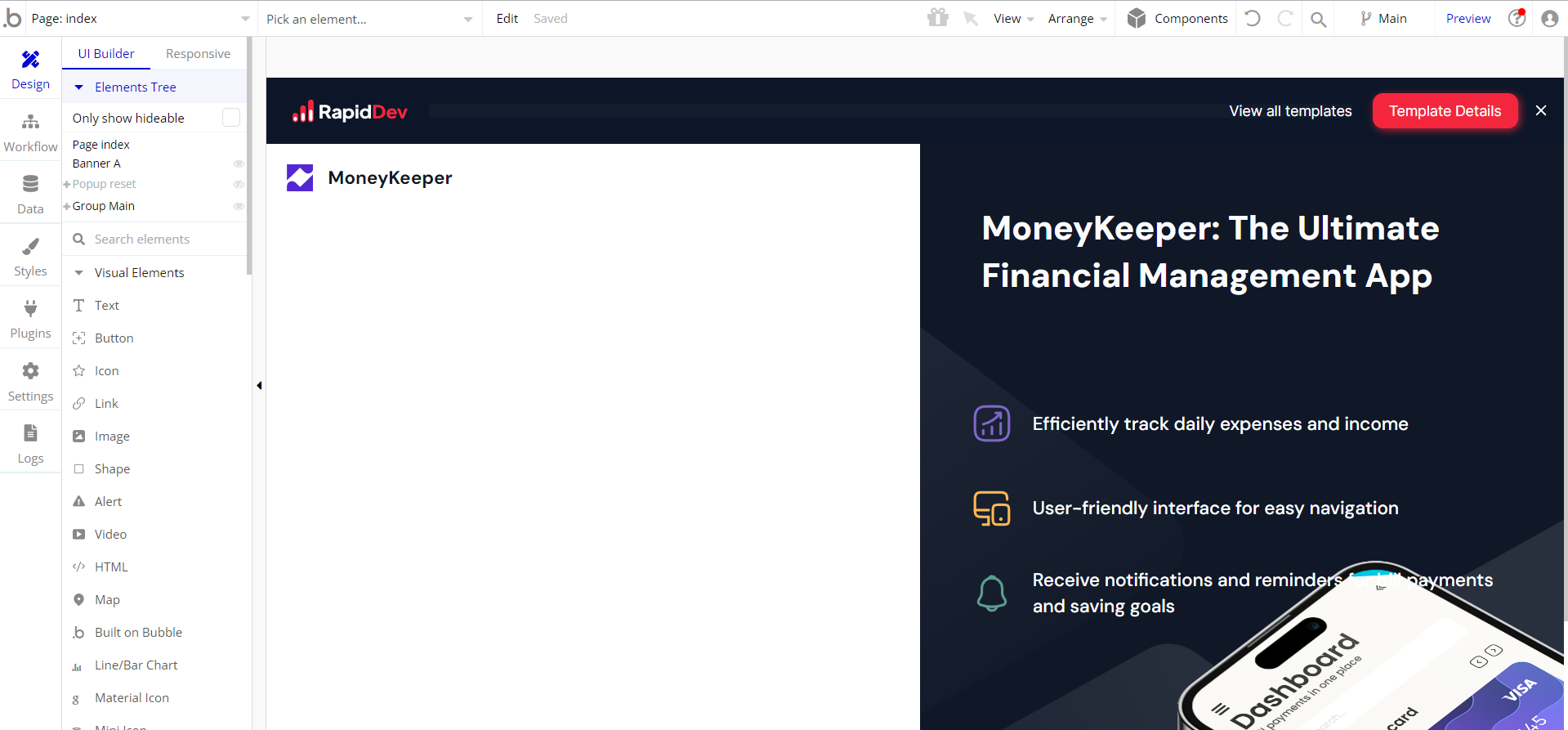Open the Workflow section

(30, 132)
